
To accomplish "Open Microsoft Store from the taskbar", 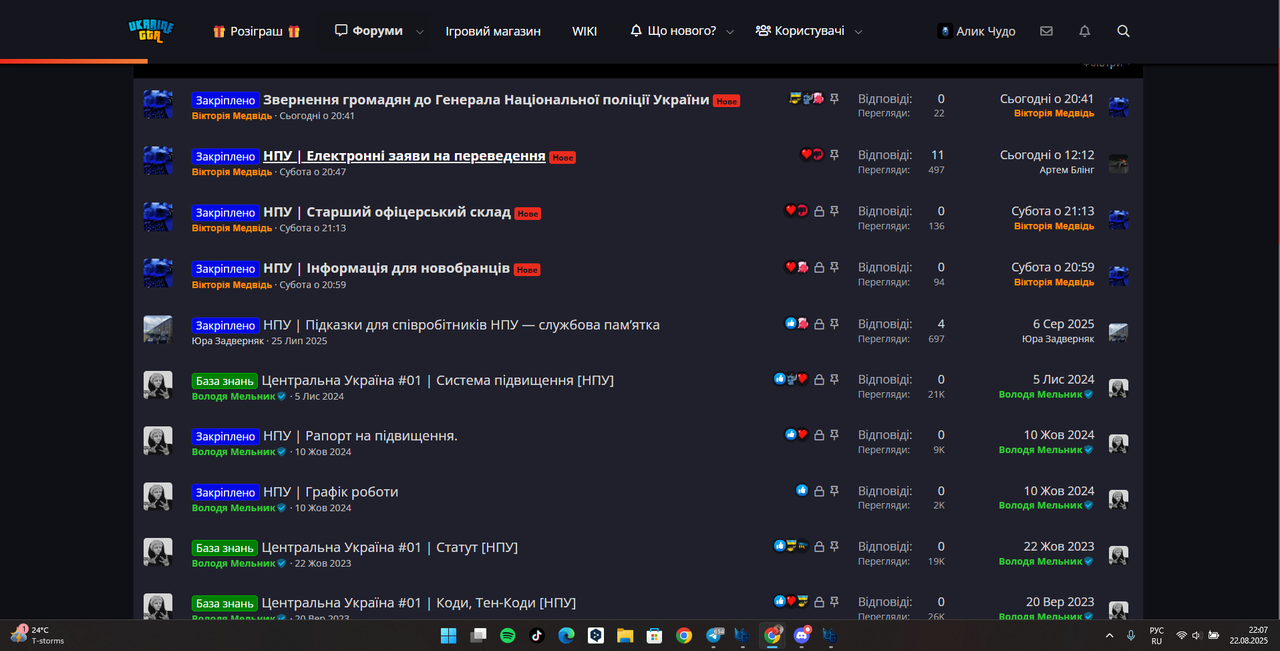I will click(654, 635).
